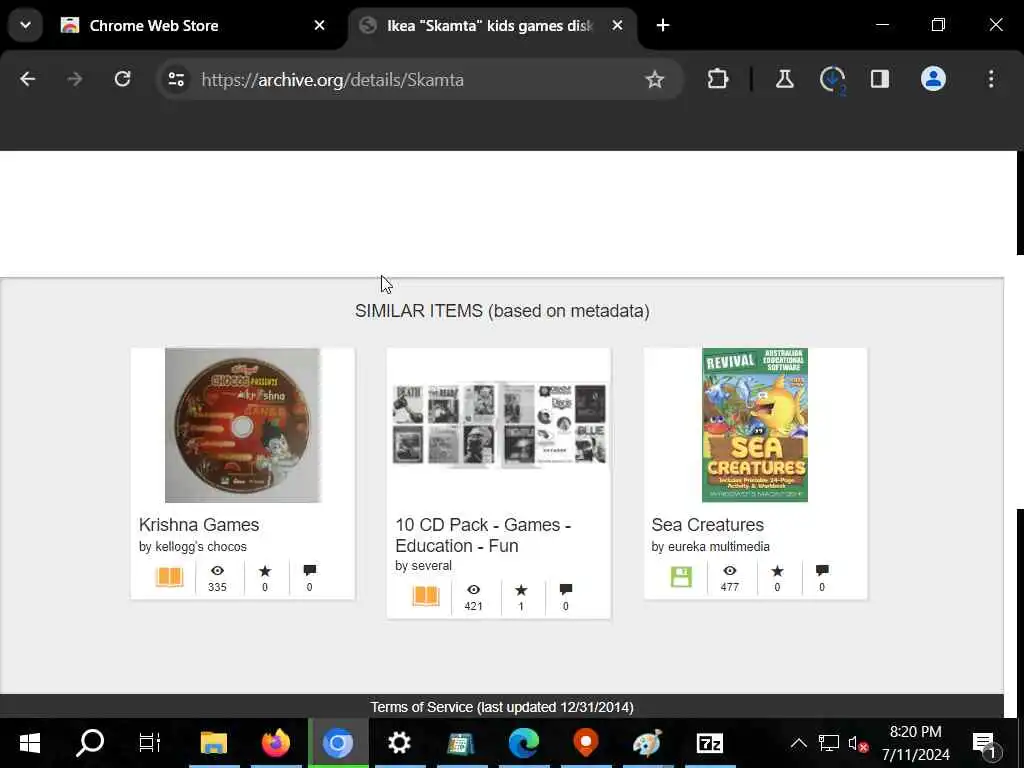Click the archive.org address bar URL
This screenshot has width=1024, height=768.
coord(332,80)
